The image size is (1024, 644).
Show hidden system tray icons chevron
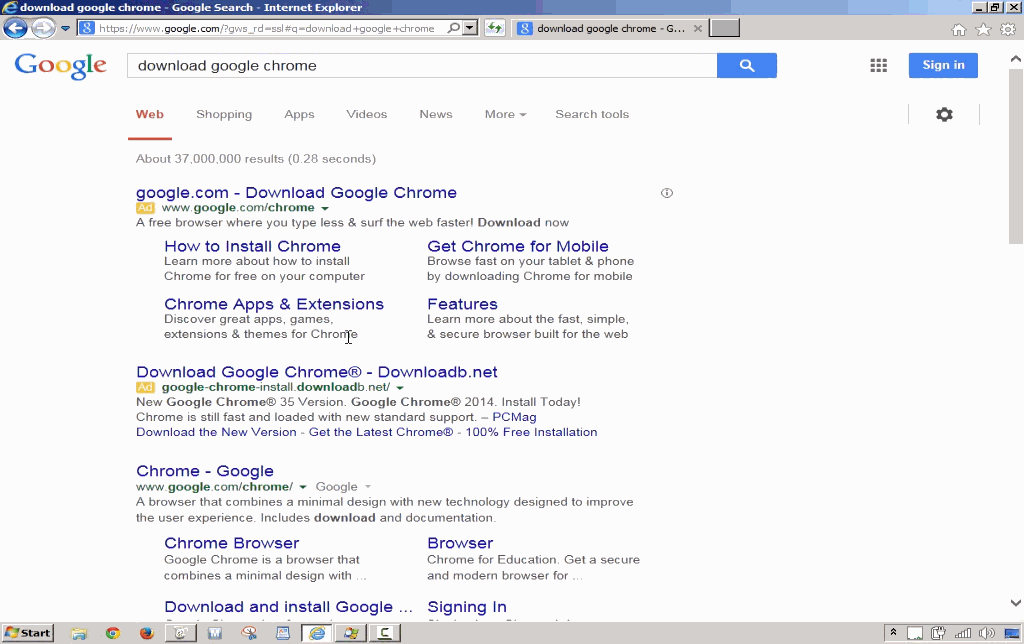[x=893, y=633]
